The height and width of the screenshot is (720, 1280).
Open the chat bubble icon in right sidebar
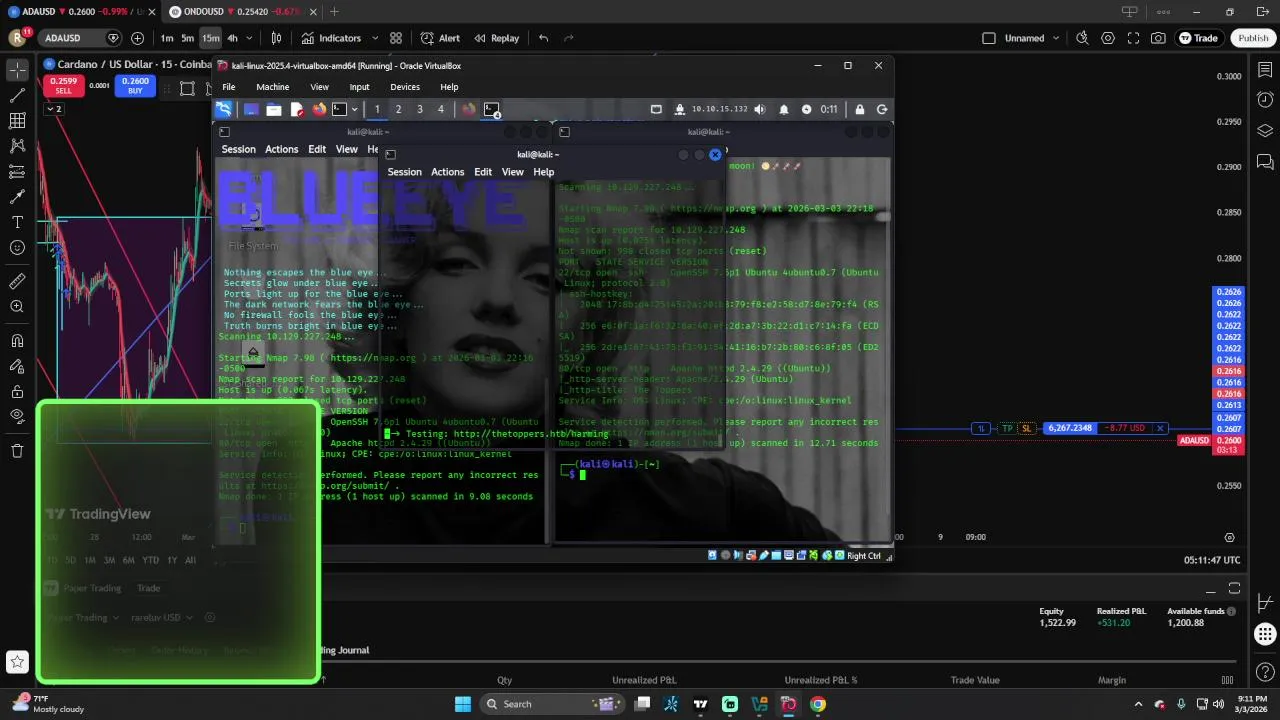(1265, 161)
